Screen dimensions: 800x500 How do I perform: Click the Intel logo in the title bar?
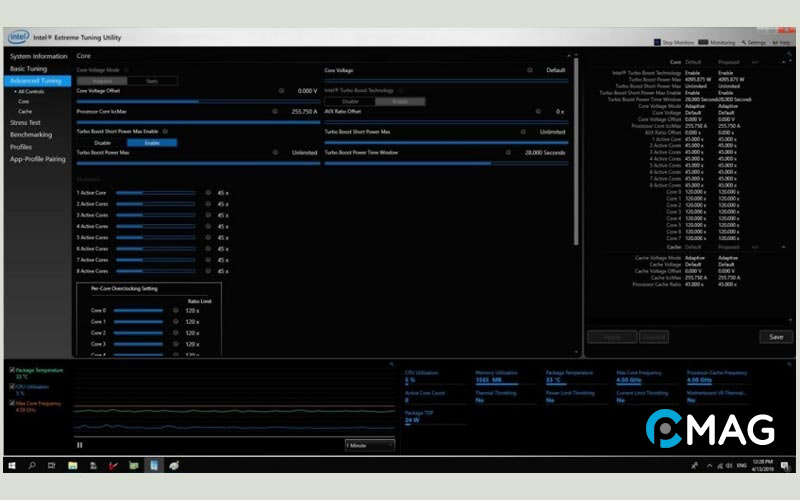coord(18,37)
